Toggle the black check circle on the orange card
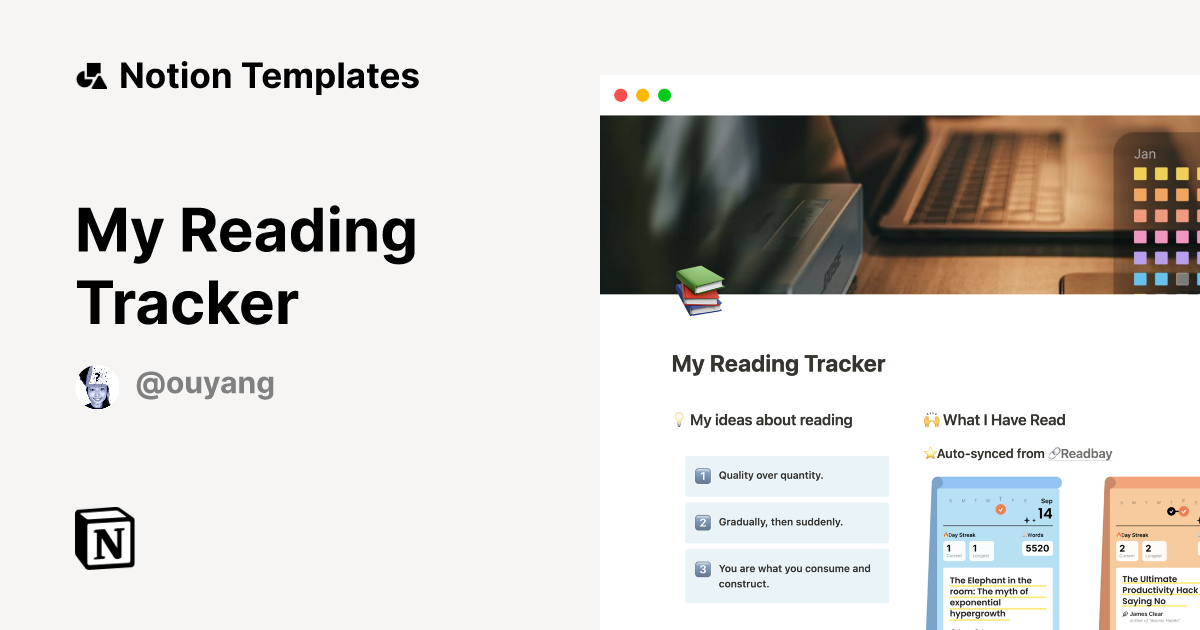 pyautogui.click(x=1171, y=512)
